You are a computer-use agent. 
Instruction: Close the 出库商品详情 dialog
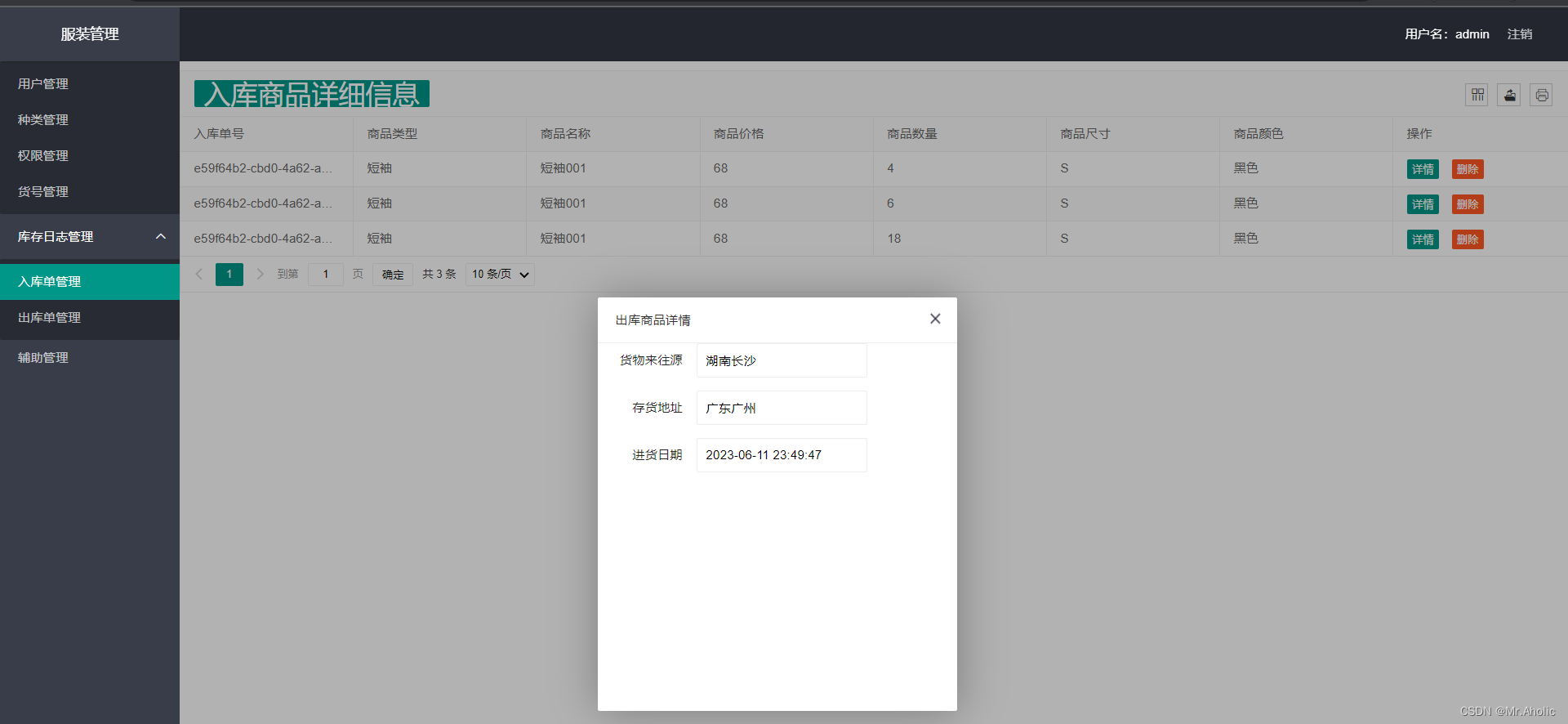tap(935, 319)
